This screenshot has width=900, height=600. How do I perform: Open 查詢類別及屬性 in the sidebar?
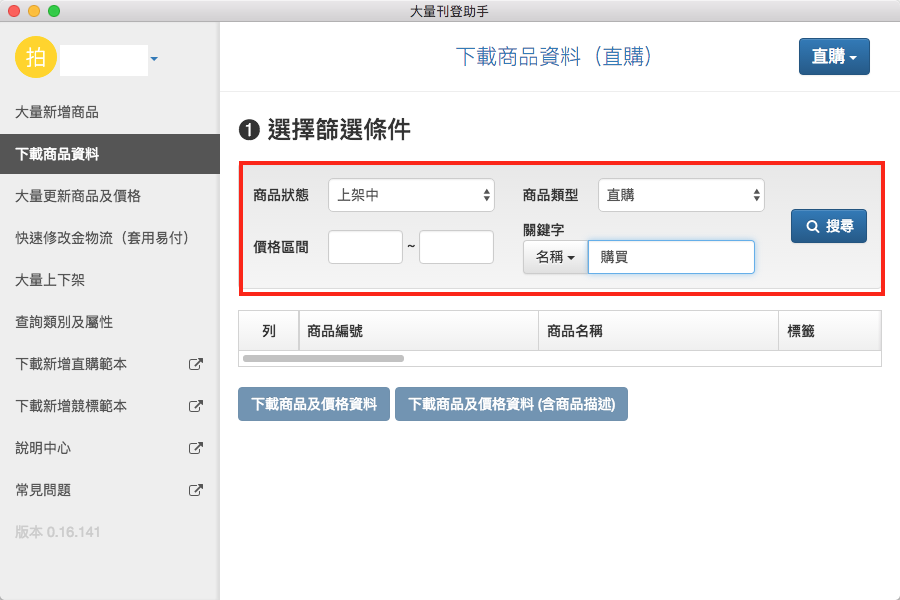tap(64, 323)
